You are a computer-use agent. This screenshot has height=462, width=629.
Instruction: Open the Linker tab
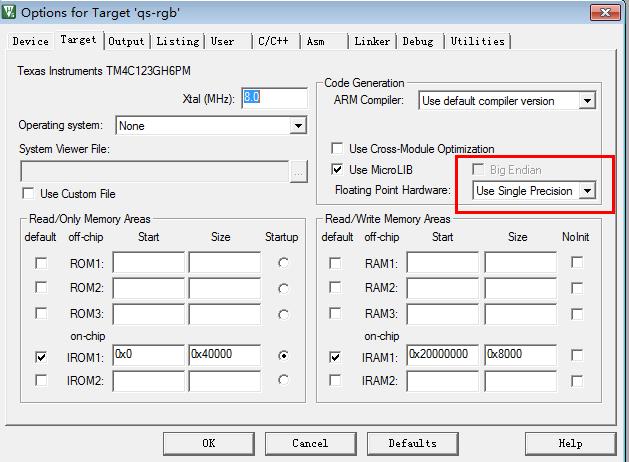pyautogui.click(x=372, y=41)
